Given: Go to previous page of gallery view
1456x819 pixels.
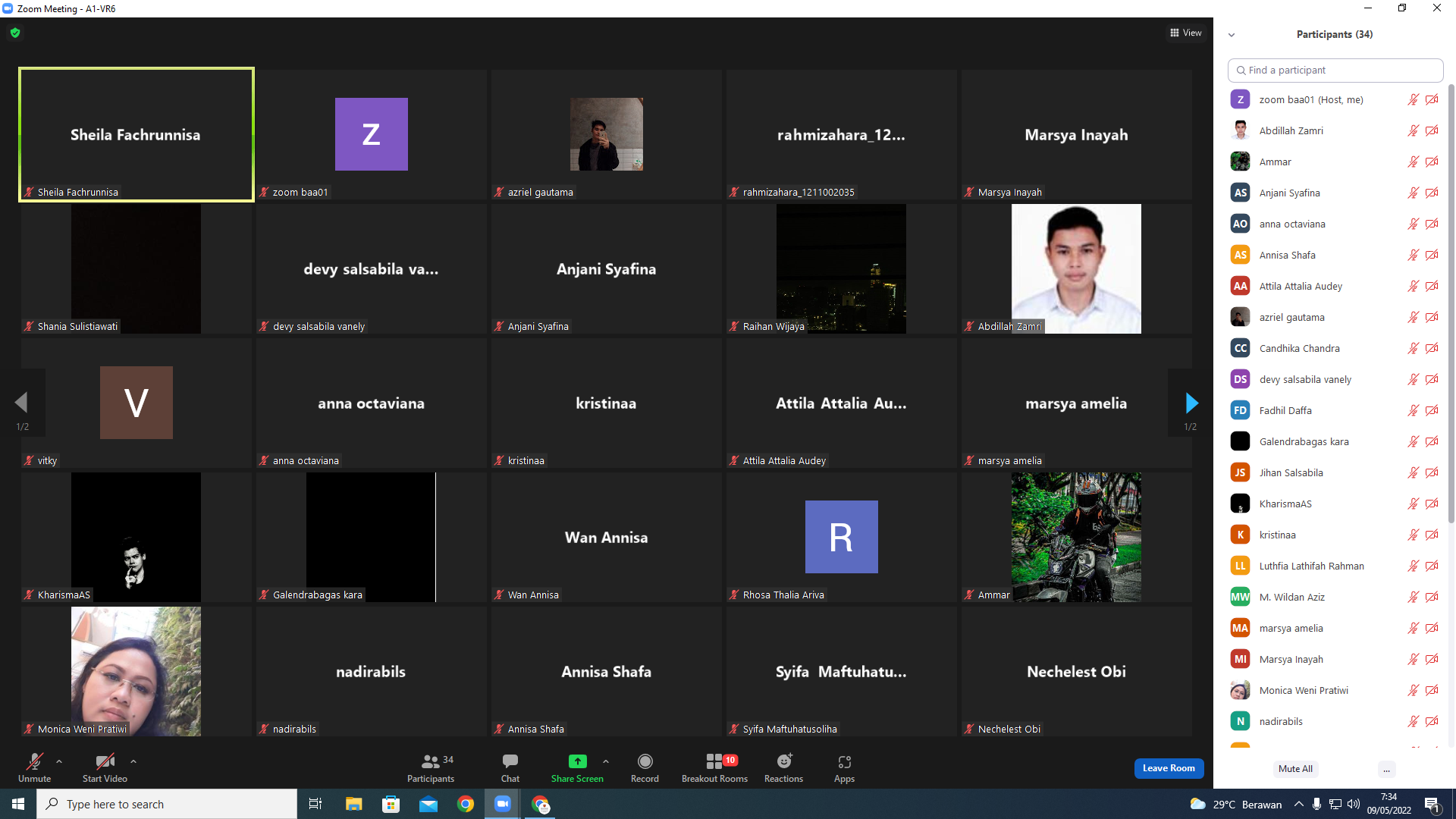Looking at the screenshot, I should click(x=21, y=403).
